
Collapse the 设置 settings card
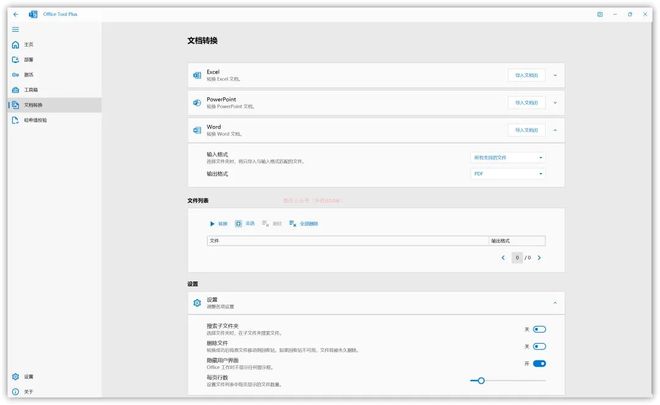pos(555,303)
